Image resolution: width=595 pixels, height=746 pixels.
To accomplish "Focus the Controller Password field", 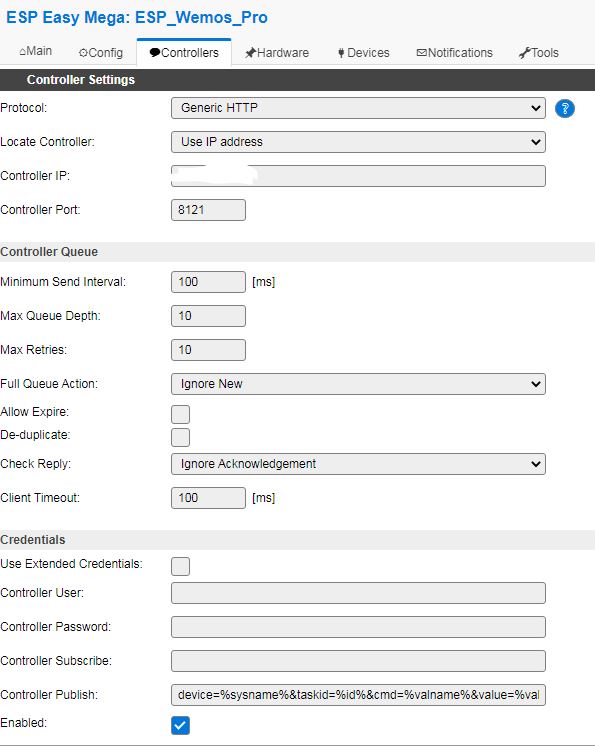I will [x=358, y=627].
